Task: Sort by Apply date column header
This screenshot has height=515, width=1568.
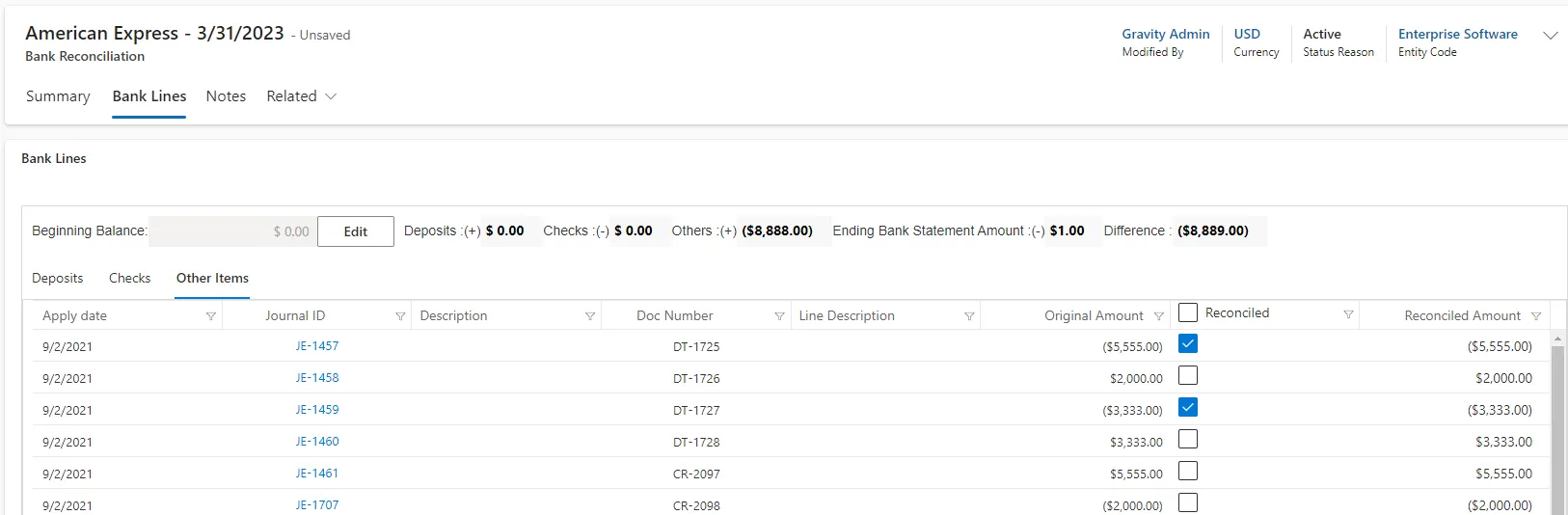Action: [x=75, y=315]
